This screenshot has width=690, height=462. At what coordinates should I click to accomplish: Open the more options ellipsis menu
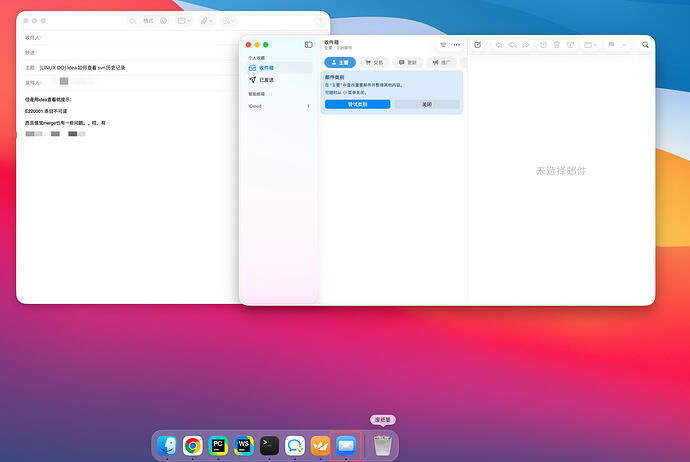[x=456, y=45]
